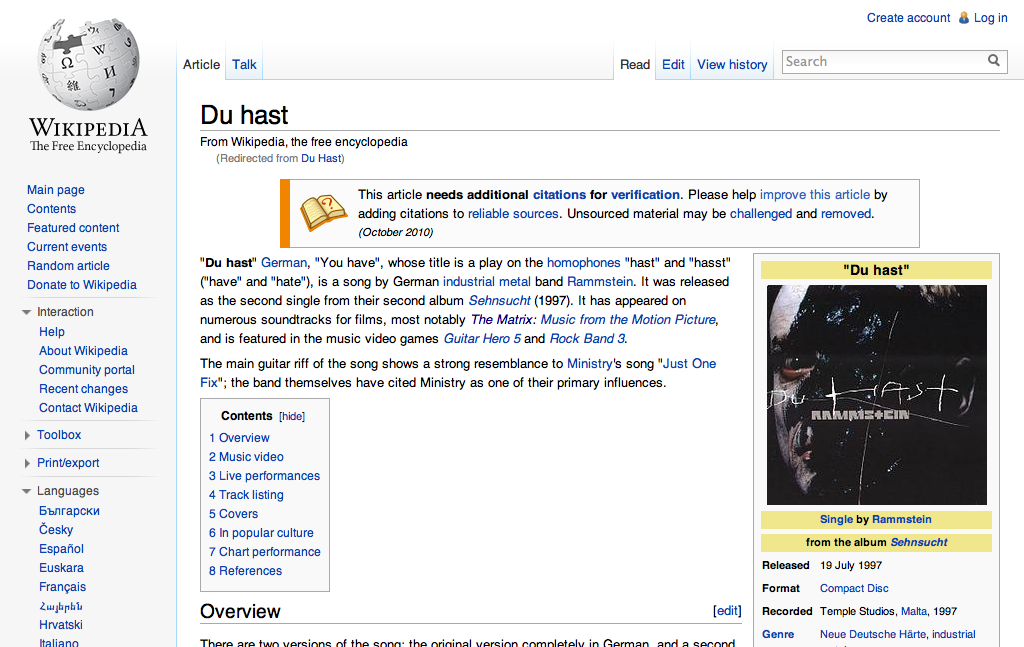The height and width of the screenshot is (647, 1024).
Task: Switch to the Article tab
Action: coord(201,65)
